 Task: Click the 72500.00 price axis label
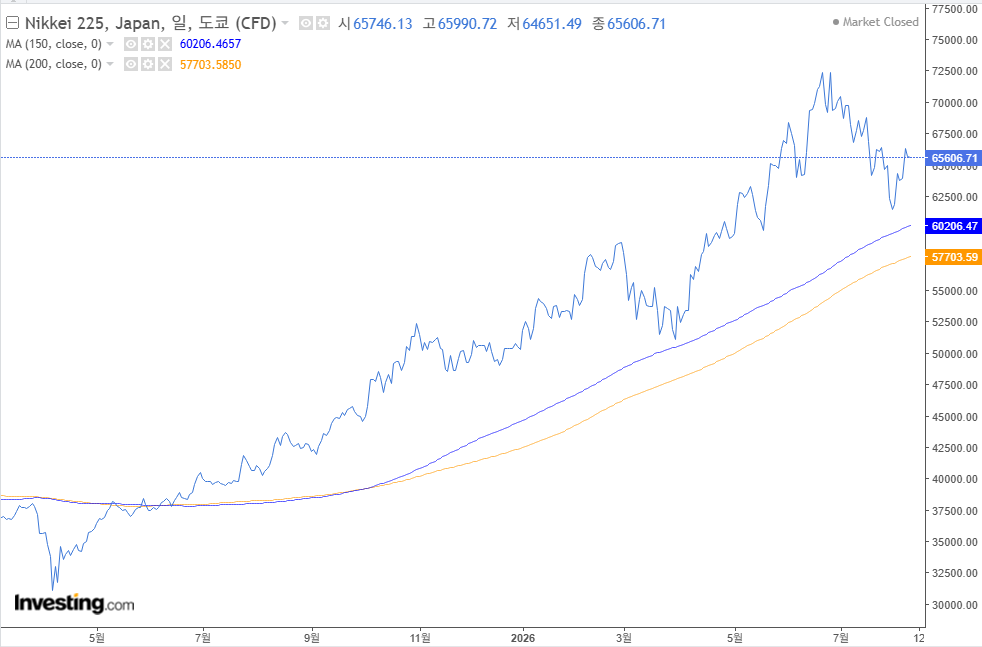click(954, 71)
